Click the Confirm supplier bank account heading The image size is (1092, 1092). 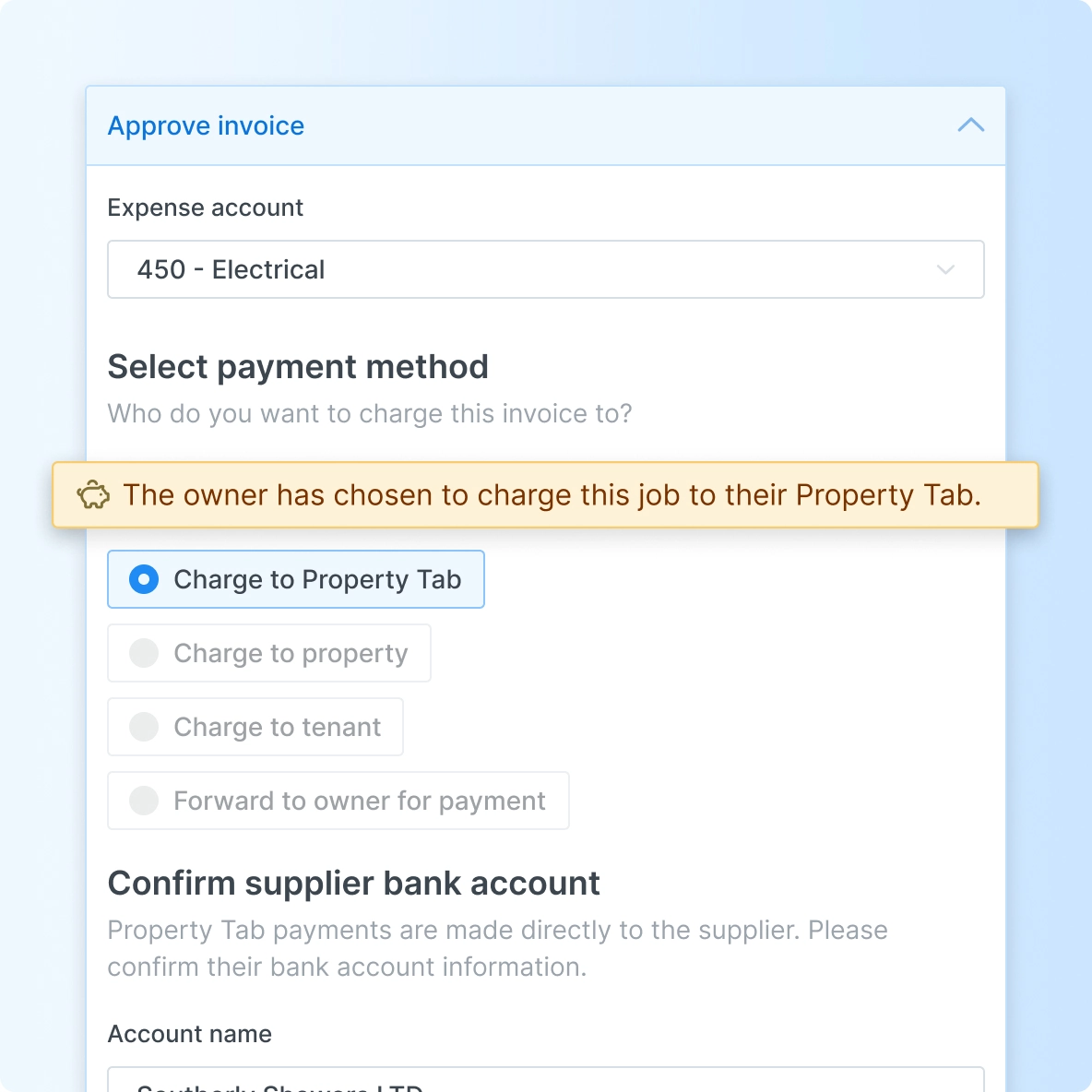(x=353, y=884)
